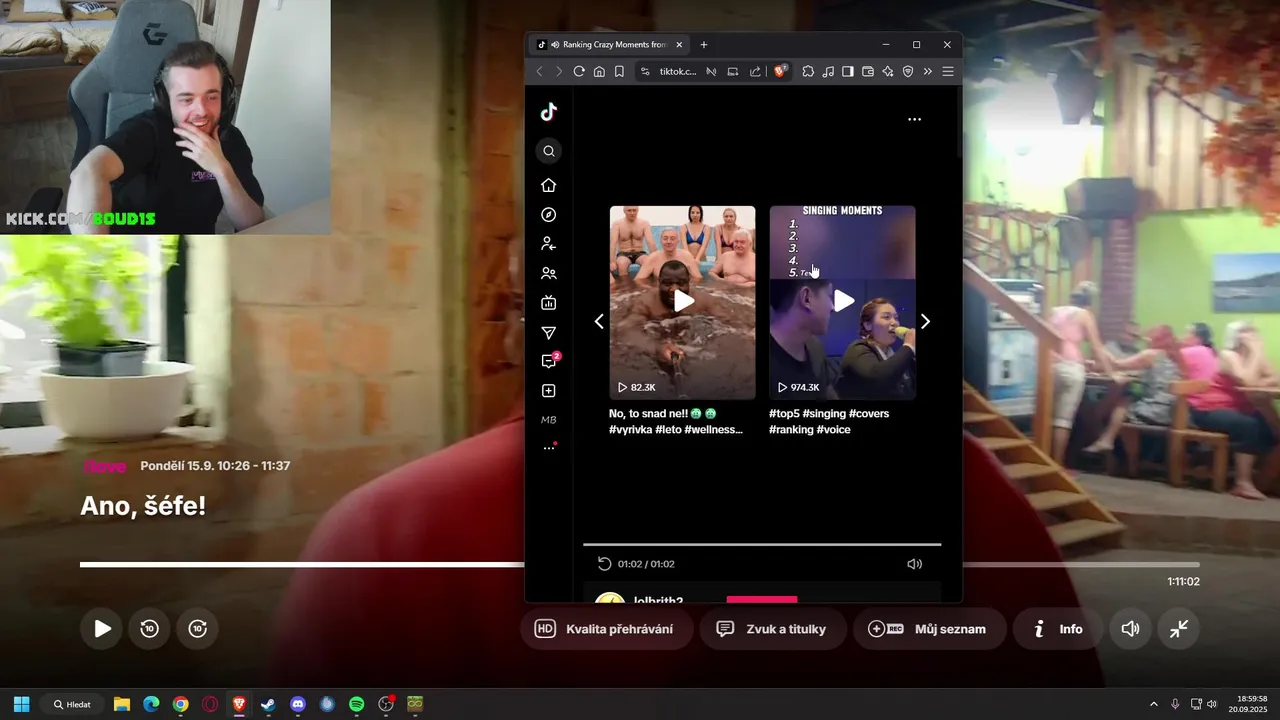The width and height of the screenshot is (1280, 720).
Task: Play the pool video with 82.3K views
Action: (683, 302)
